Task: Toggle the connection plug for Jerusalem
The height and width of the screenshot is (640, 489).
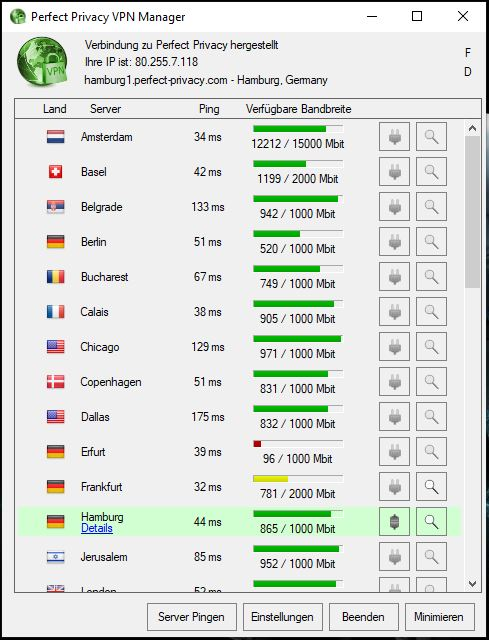Action: (x=394, y=557)
